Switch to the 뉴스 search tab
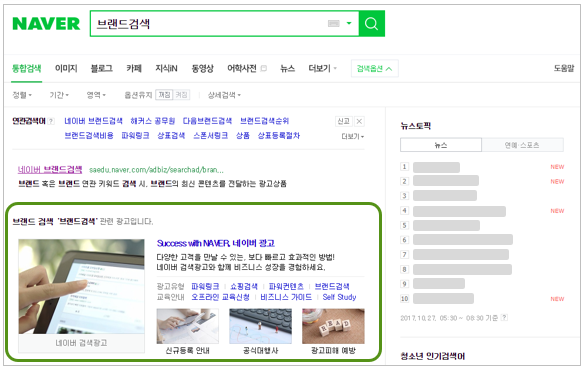 click(x=287, y=68)
